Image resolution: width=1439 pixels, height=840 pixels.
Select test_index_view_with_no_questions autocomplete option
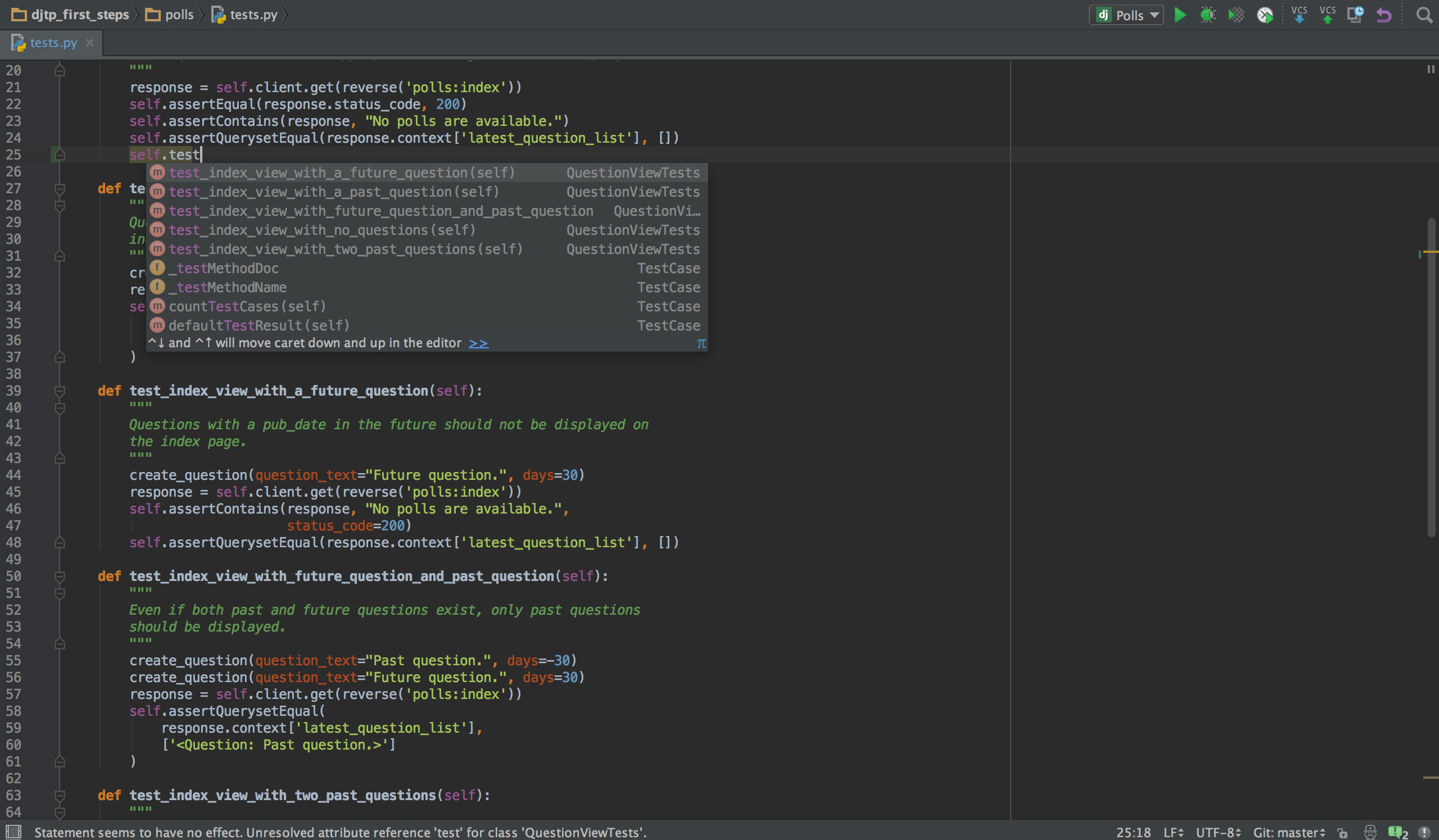322,230
